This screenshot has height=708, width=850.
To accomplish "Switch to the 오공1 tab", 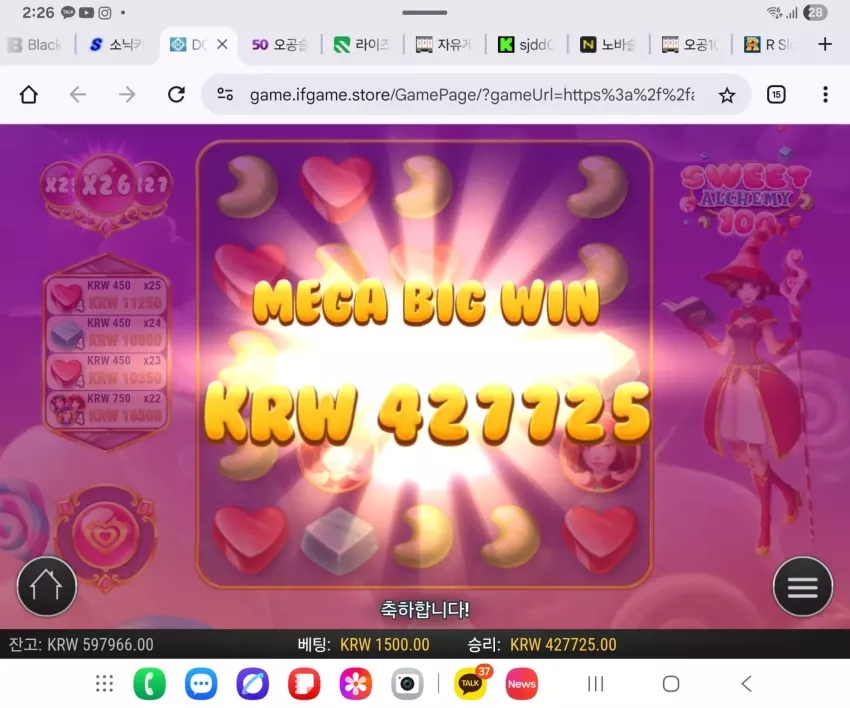I will (690, 44).
